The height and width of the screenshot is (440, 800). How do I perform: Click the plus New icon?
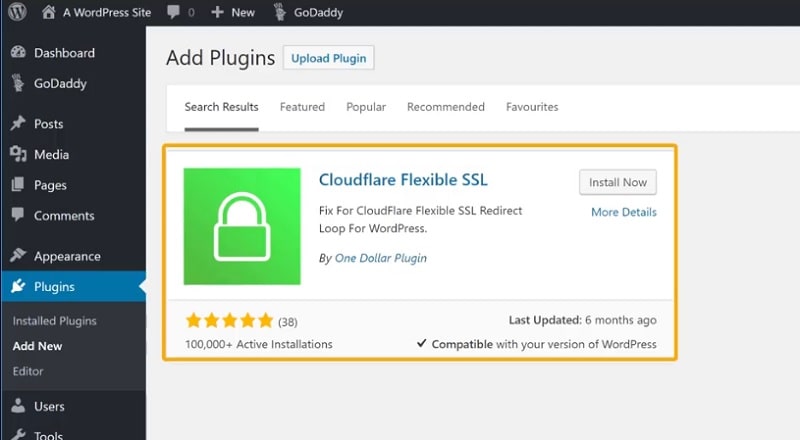pyautogui.click(x=217, y=12)
